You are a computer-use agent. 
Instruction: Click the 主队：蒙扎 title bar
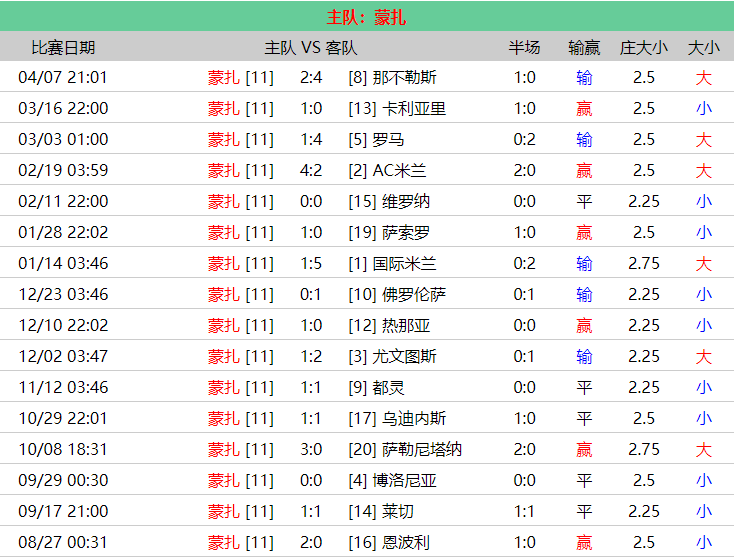(367, 17)
